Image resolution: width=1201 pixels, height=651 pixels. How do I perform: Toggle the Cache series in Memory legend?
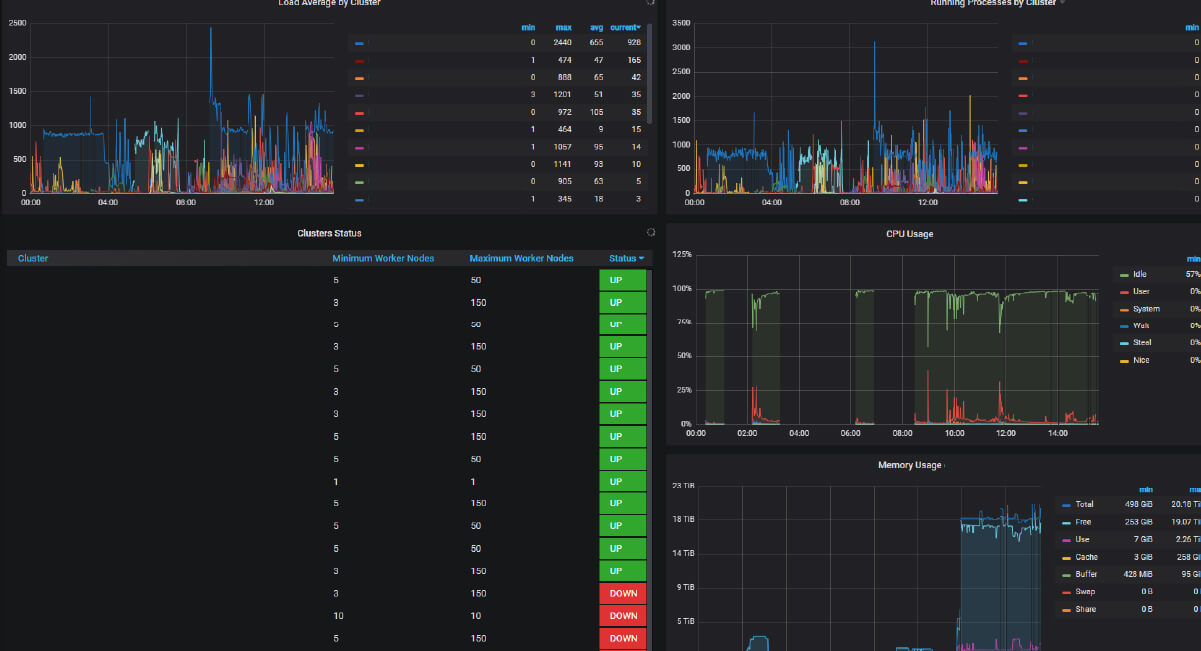[x=1087, y=557]
